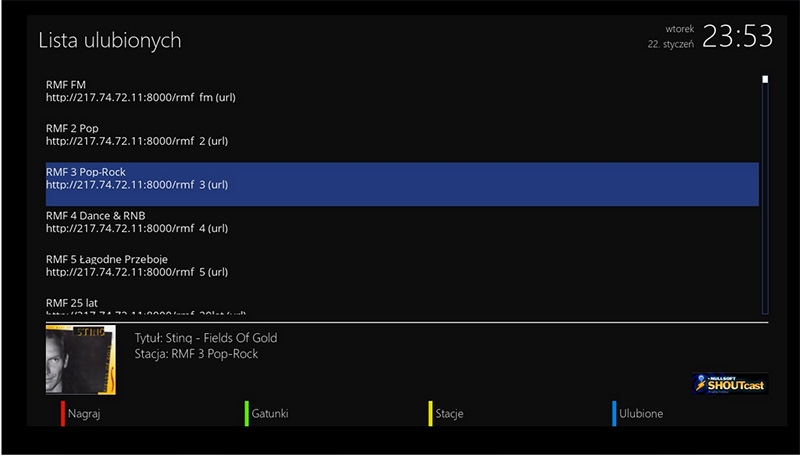Show the Ulubione favorites list
Screen dimensions: 800x457
[x=640, y=414]
